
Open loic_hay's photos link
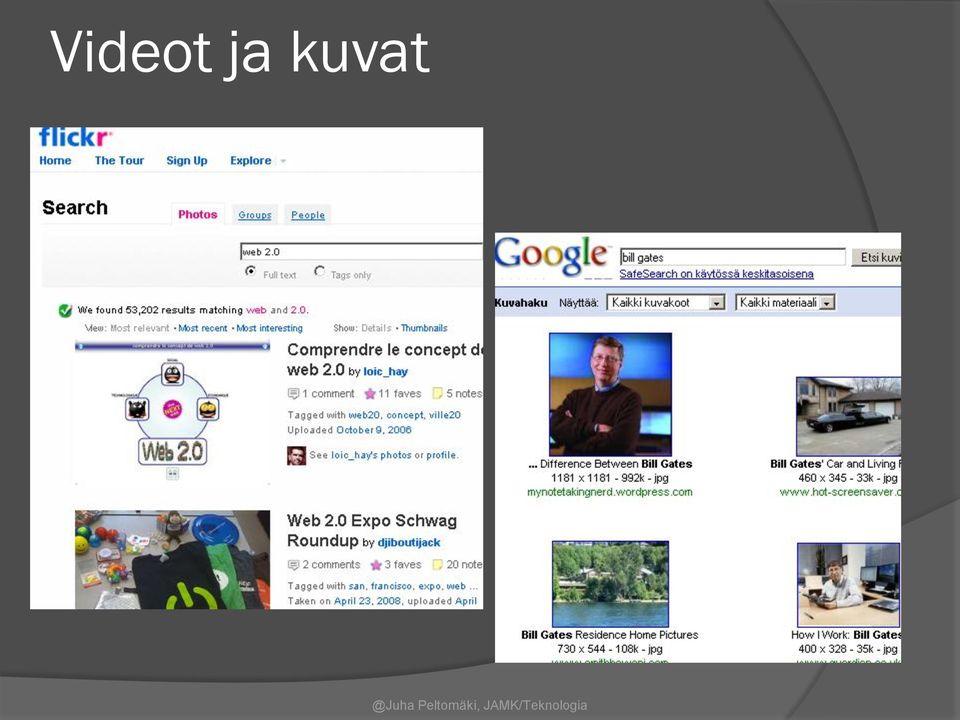371,455
